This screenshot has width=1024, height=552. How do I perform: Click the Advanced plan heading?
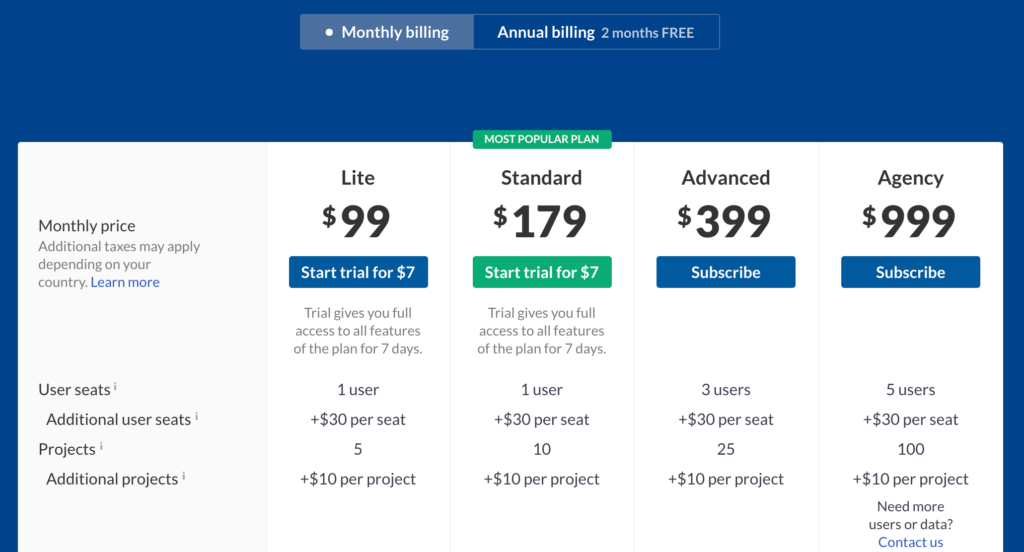tap(726, 178)
